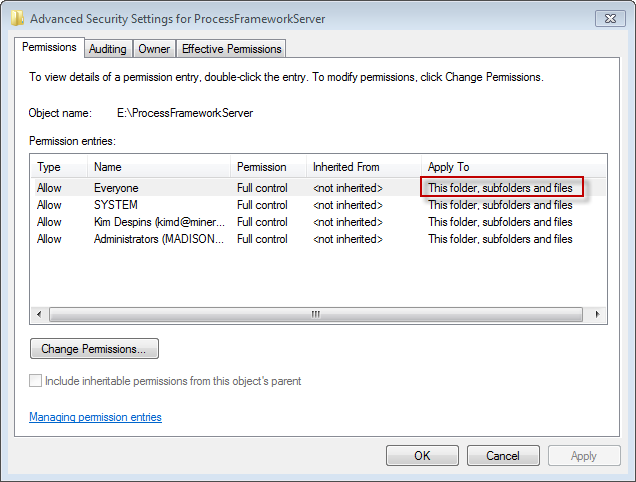Select the Administrators permission entry

160,239
